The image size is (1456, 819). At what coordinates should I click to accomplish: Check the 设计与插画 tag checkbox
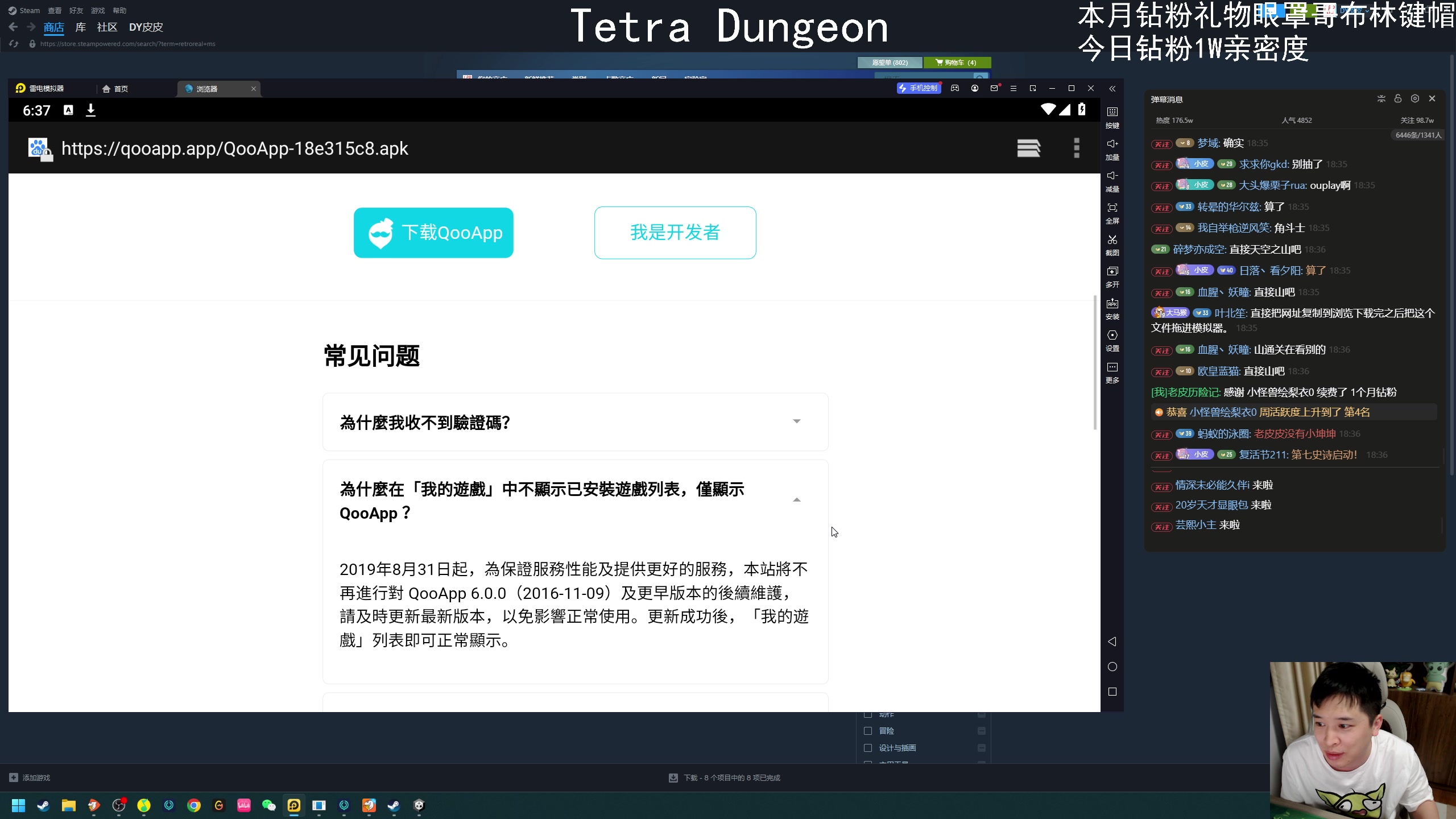[x=868, y=748]
